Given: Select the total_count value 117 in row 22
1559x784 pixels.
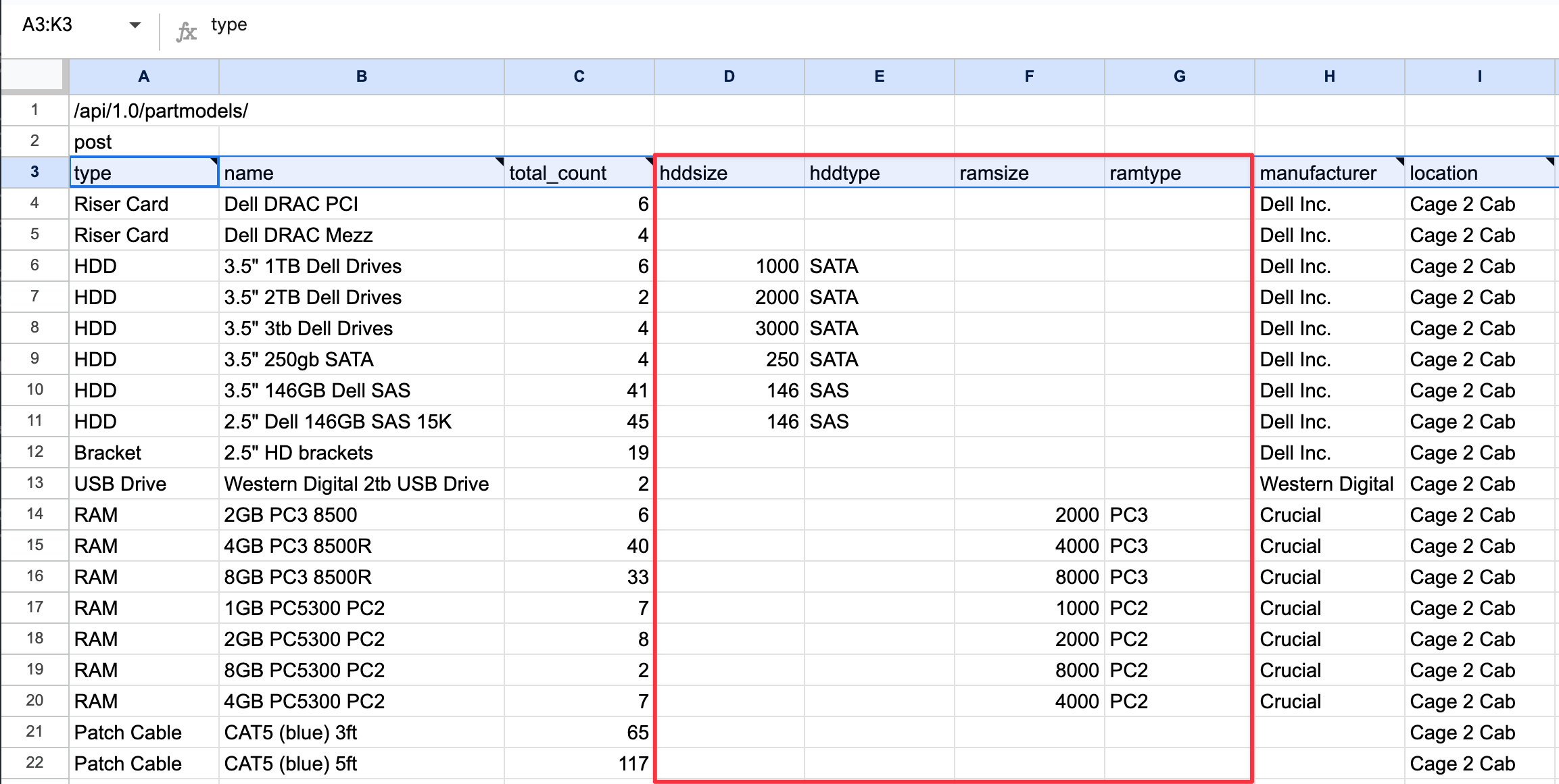Looking at the screenshot, I should click(x=579, y=763).
